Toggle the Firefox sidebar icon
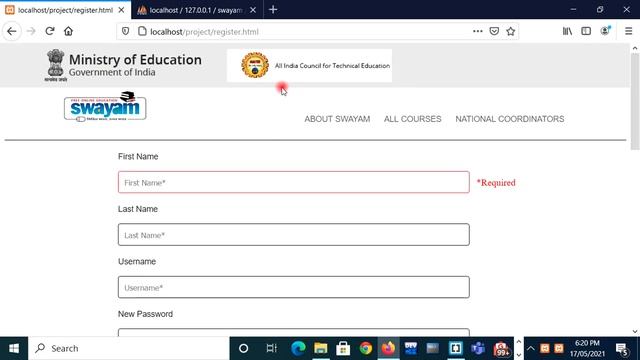The image size is (640, 360). pos(586,31)
